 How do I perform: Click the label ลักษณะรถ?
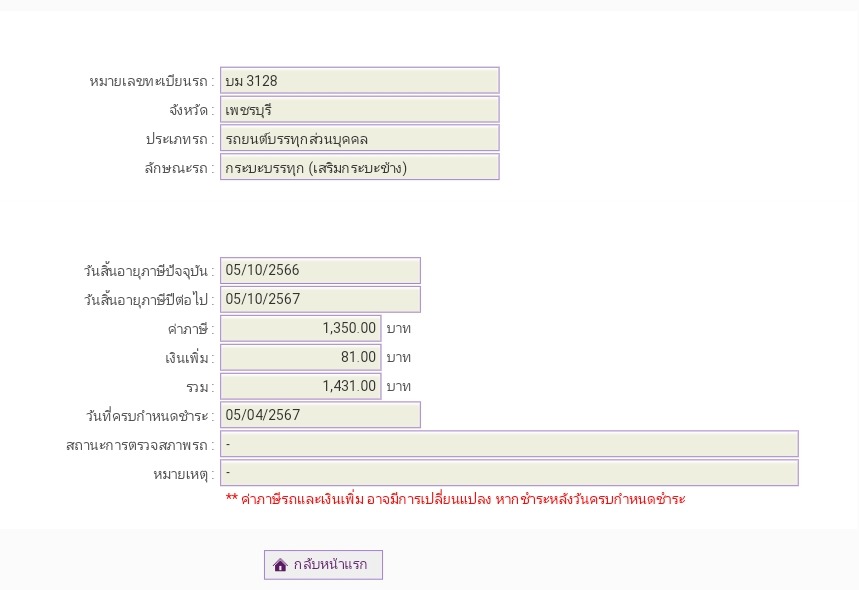click(180, 168)
